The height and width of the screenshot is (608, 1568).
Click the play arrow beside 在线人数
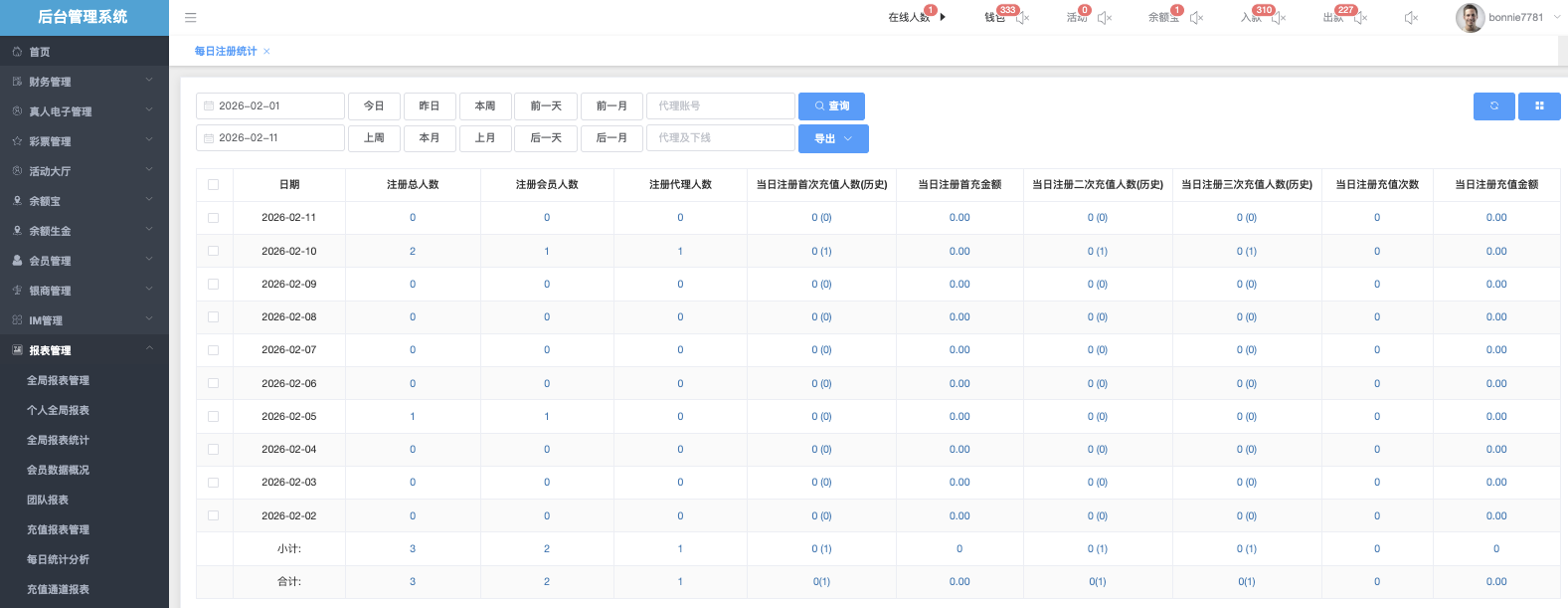[943, 17]
